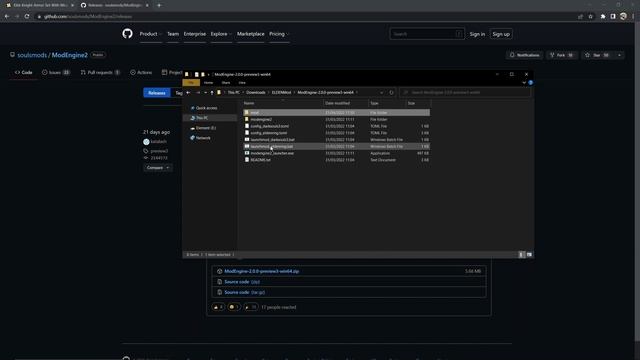Open the Compare dropdown button
Viewport: 640px width, 360px height.
[158, 168]
